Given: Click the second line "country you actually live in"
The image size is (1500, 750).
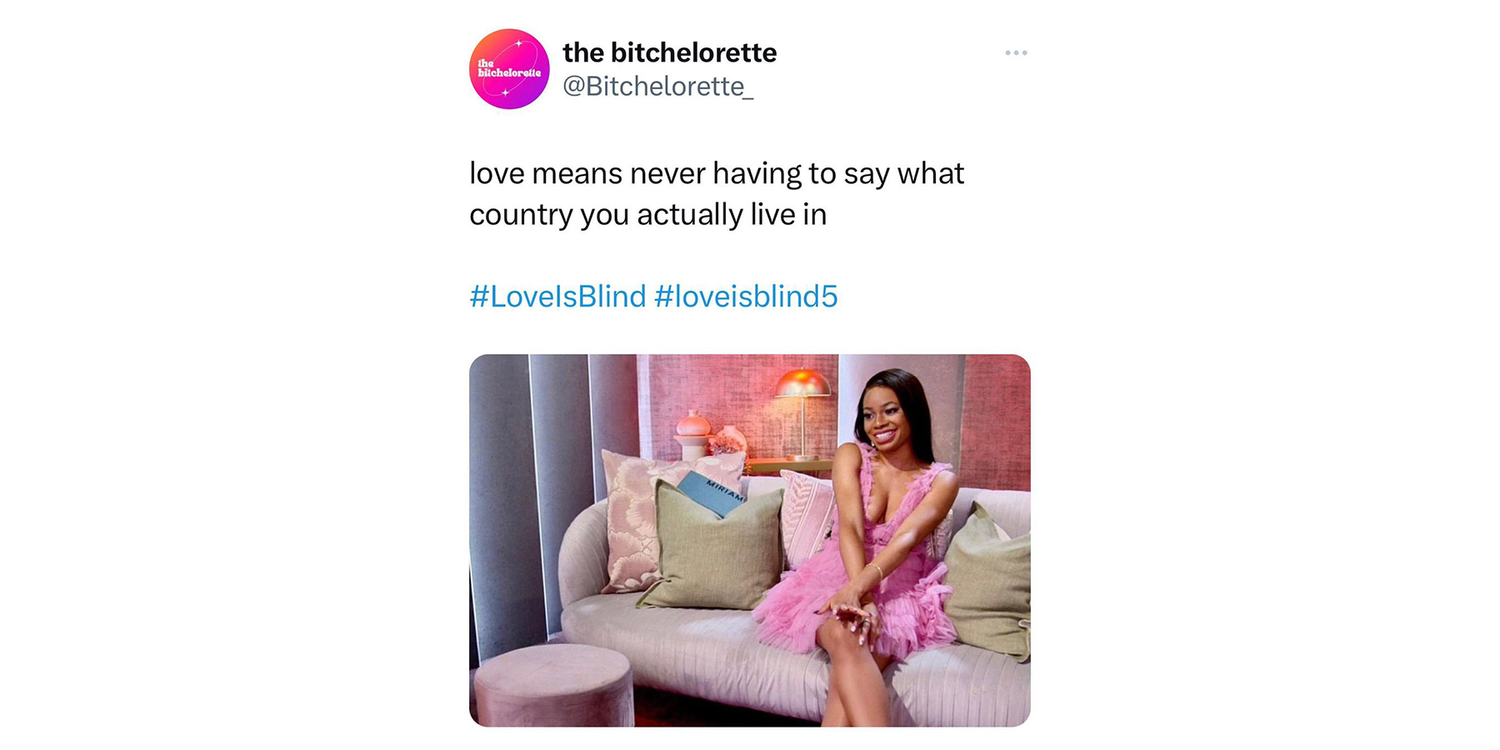Looking at the screenshot, I should click(x=648, y=214).
